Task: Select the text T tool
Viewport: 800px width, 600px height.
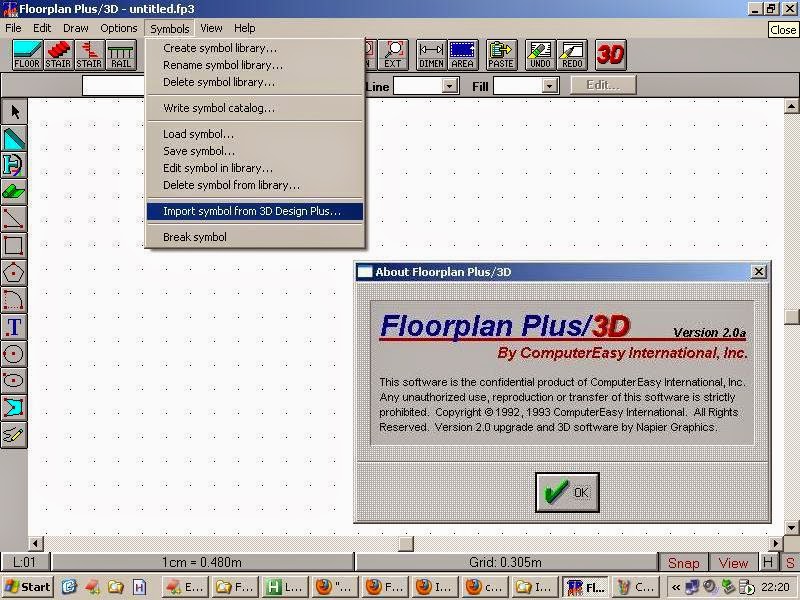Action: (x=14, y=327)
